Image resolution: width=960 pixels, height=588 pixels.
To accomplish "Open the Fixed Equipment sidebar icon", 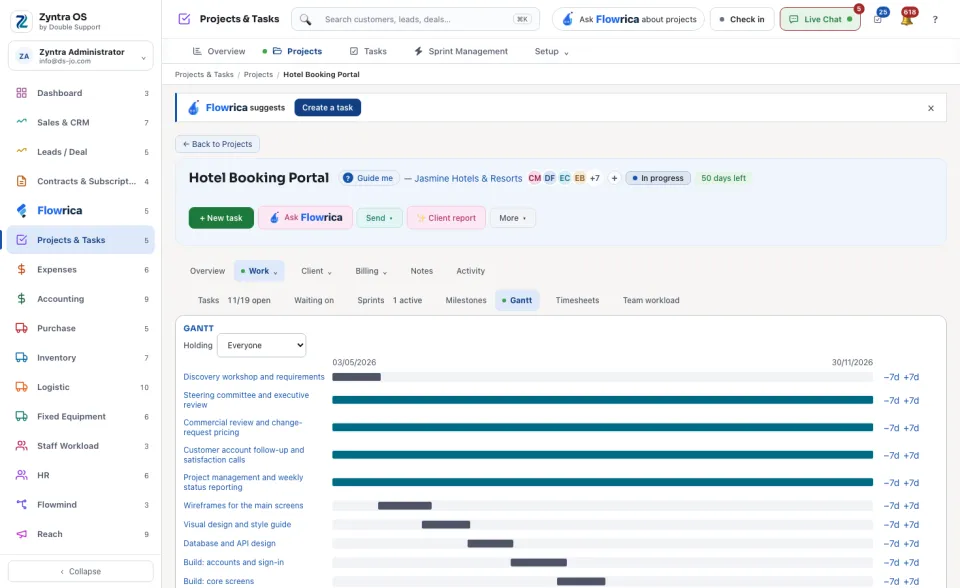I will click(x=21, y=416).
